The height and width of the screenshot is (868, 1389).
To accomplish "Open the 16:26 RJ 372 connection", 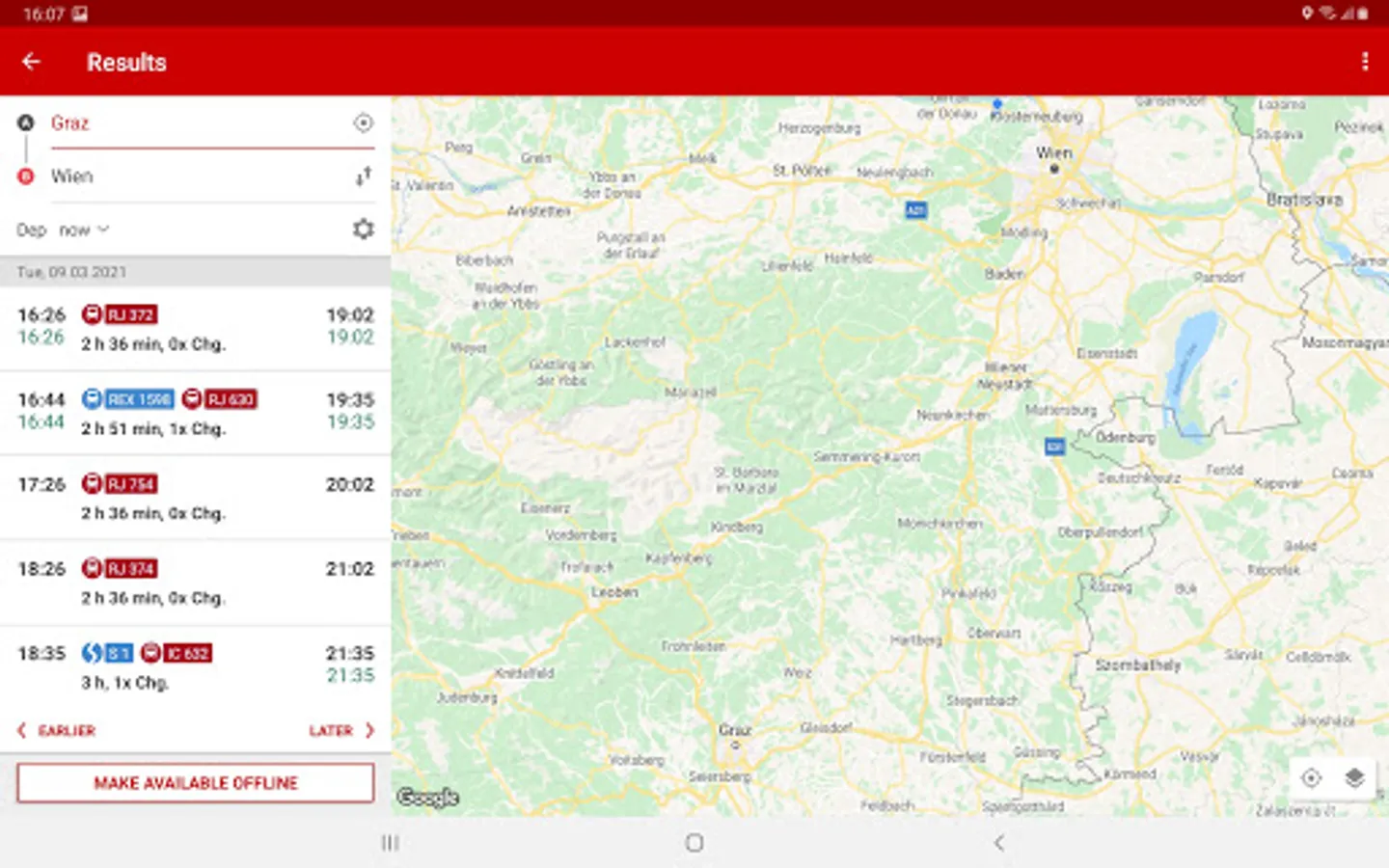I will click(x=196, y=328).
